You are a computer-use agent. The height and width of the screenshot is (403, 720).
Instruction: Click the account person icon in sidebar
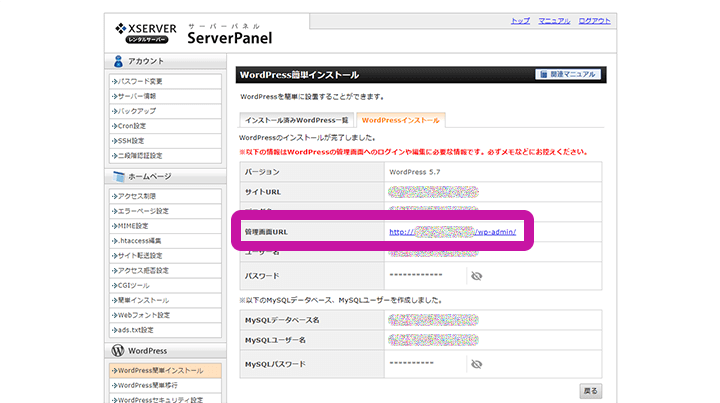[x=118, y=60]
